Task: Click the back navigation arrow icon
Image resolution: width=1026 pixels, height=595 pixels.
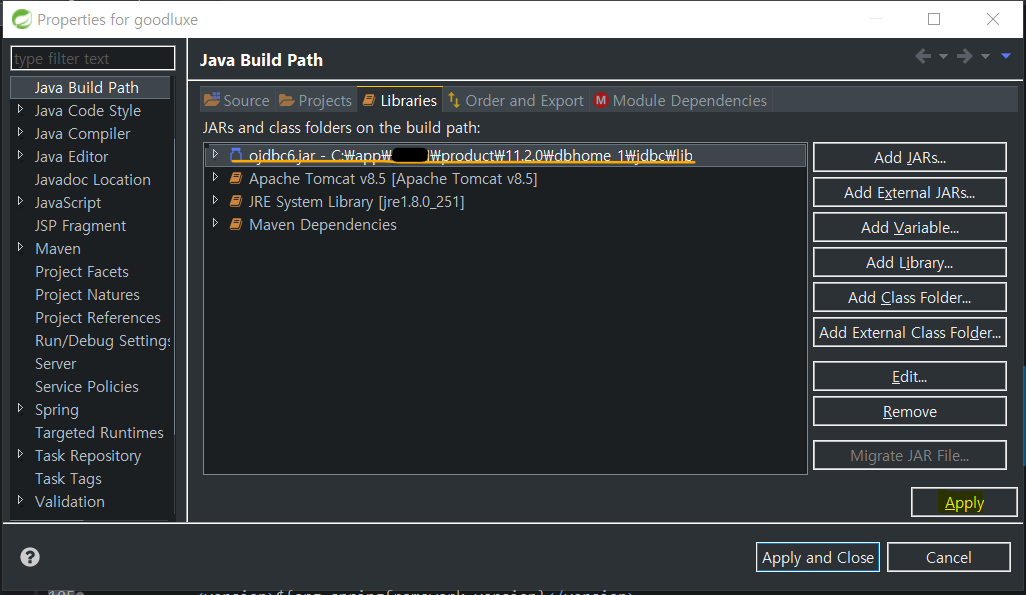Action: [923, 56]
